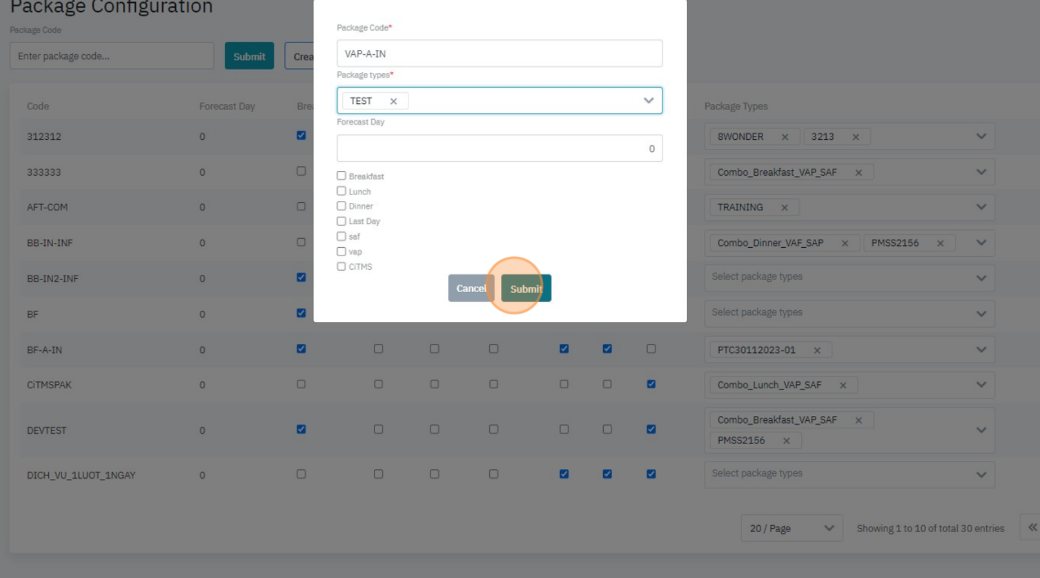Remove PTC30112023-01 tag from BF-A-IN row
Viewport: 1040px width, 578px height.
coord(817,351)
